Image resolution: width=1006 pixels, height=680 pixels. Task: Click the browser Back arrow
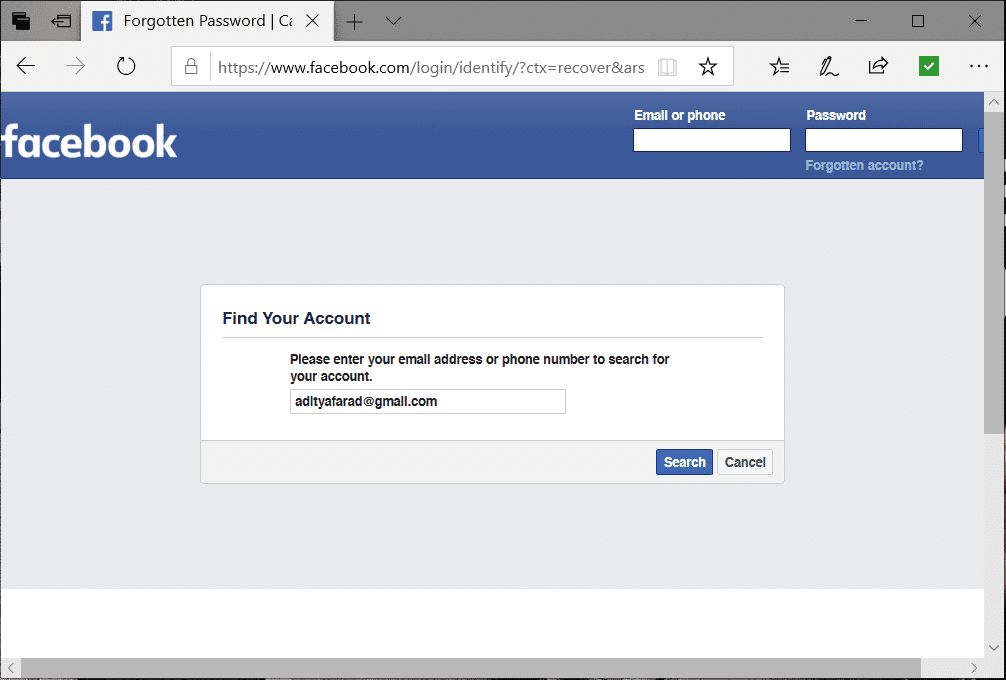26,67
